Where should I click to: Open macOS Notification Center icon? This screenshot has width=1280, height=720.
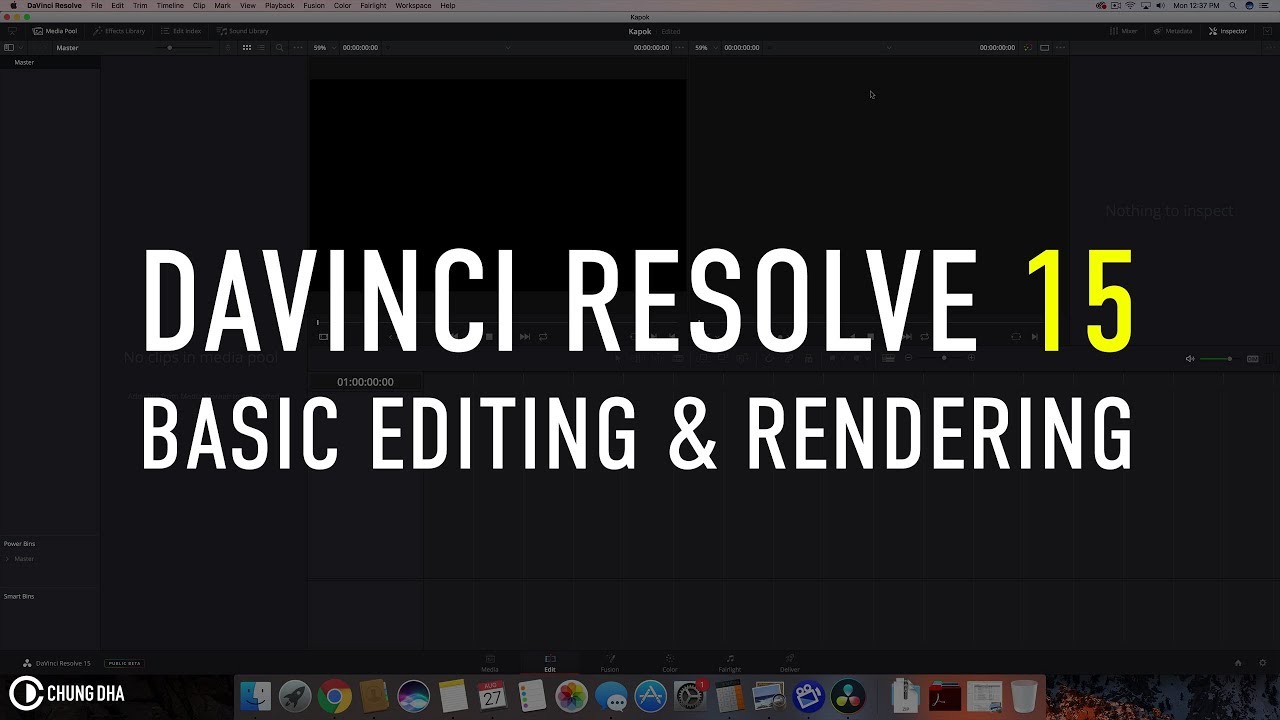[x=1266, y=6]
